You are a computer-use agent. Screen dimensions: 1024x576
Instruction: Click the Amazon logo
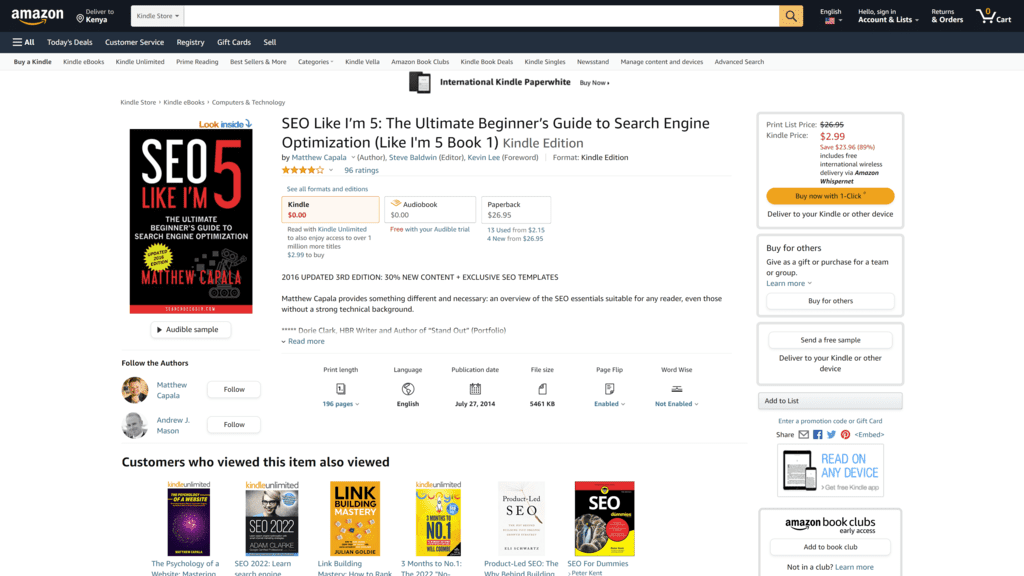tap(37, 16)
